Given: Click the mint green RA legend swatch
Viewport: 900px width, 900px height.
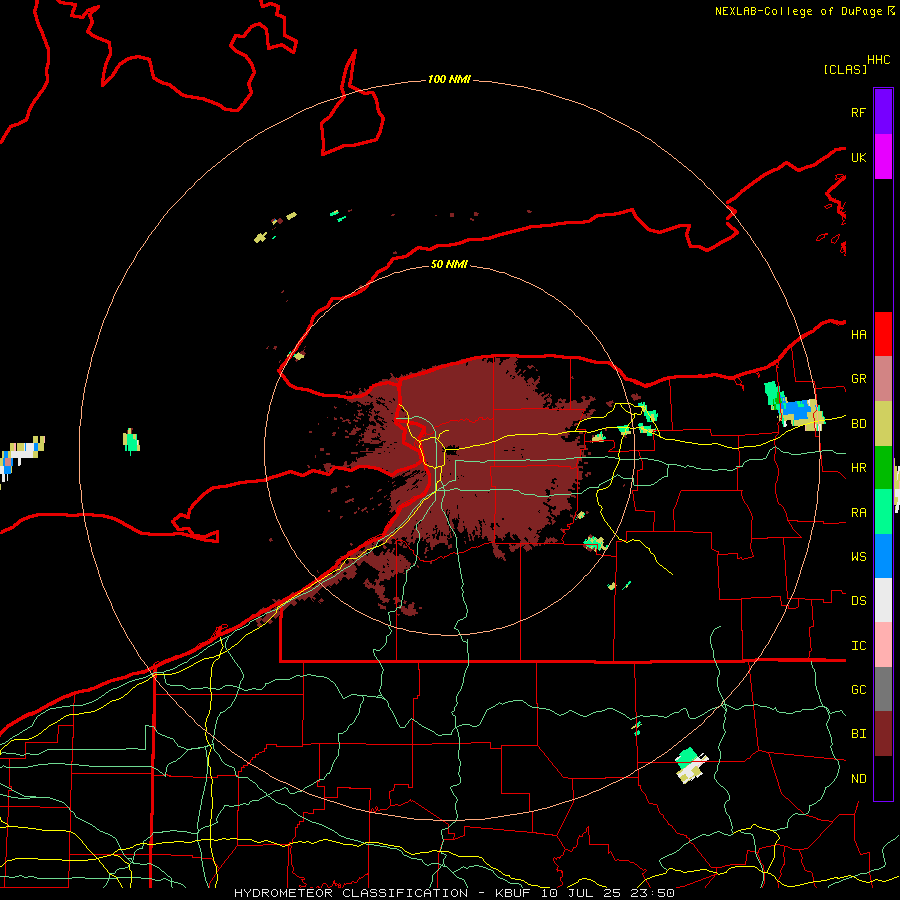Looking at the screenshot, I should pos(883,512).
